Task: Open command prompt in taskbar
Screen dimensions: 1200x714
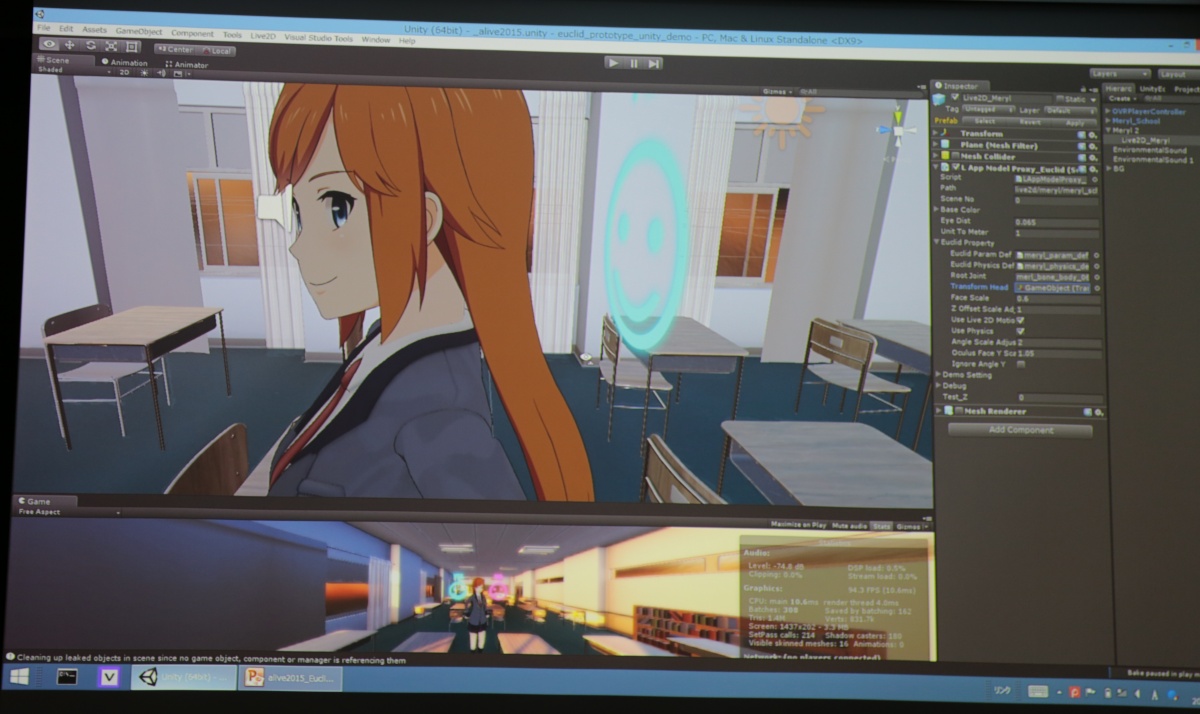Action: tap(66, 676)
